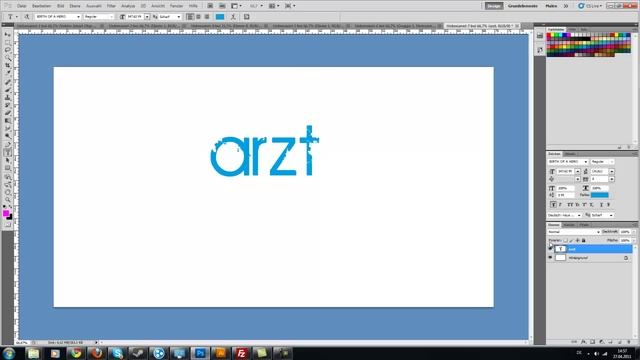This screenshot has height=360, width=640.
Task: Click the Grundelemente workspace button
Action: click(x=523, y=6)
